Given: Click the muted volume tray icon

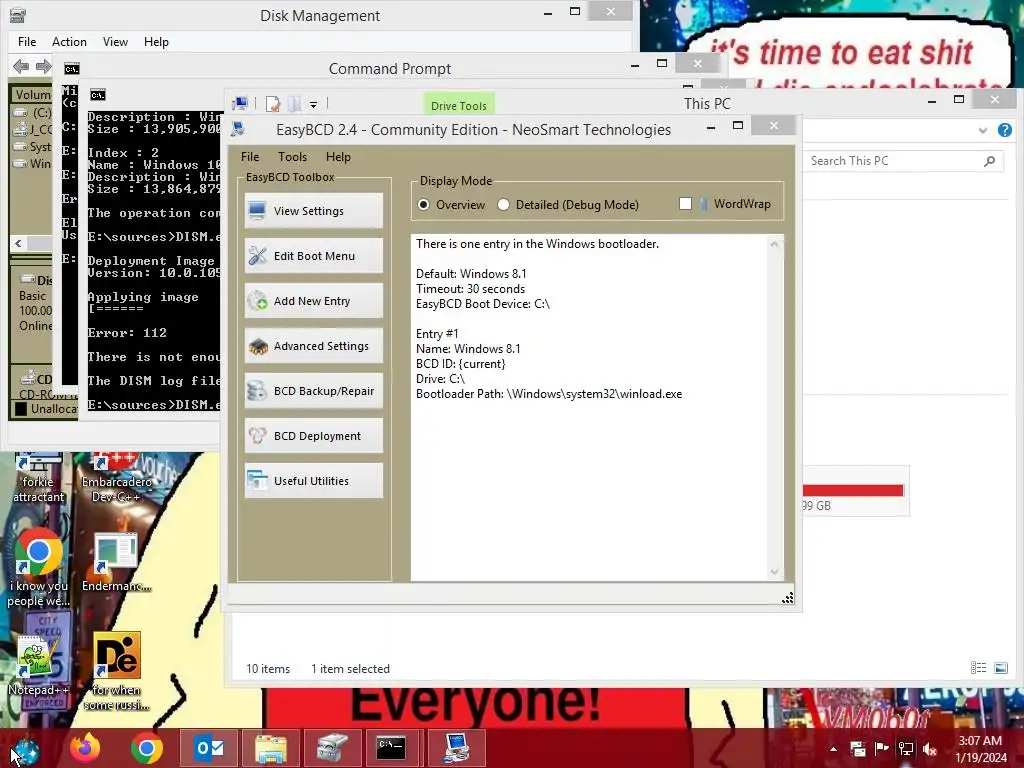Looking at the screenshot, I should [x=930, y=749].
